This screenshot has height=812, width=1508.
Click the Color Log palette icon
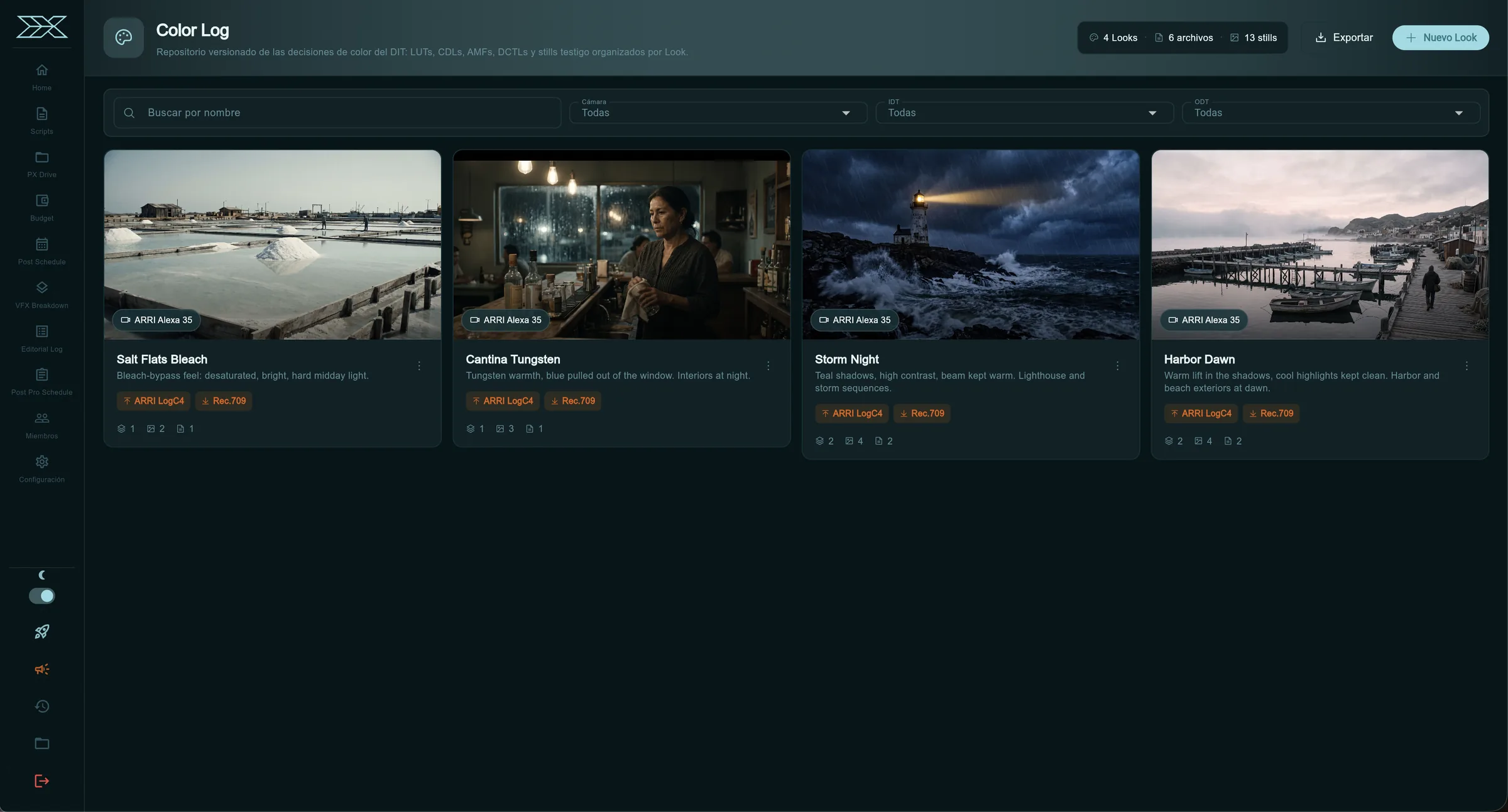point(124,38)
